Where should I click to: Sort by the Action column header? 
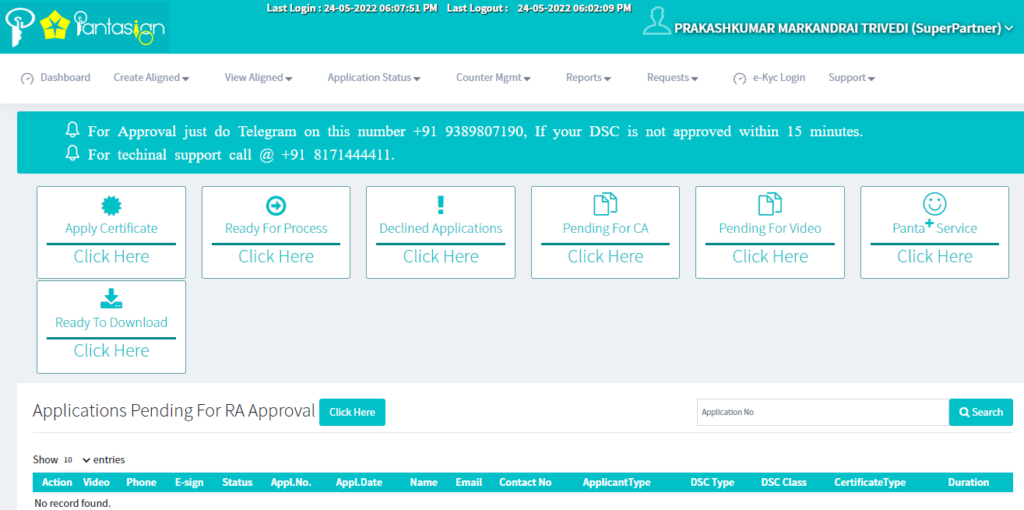57,483
